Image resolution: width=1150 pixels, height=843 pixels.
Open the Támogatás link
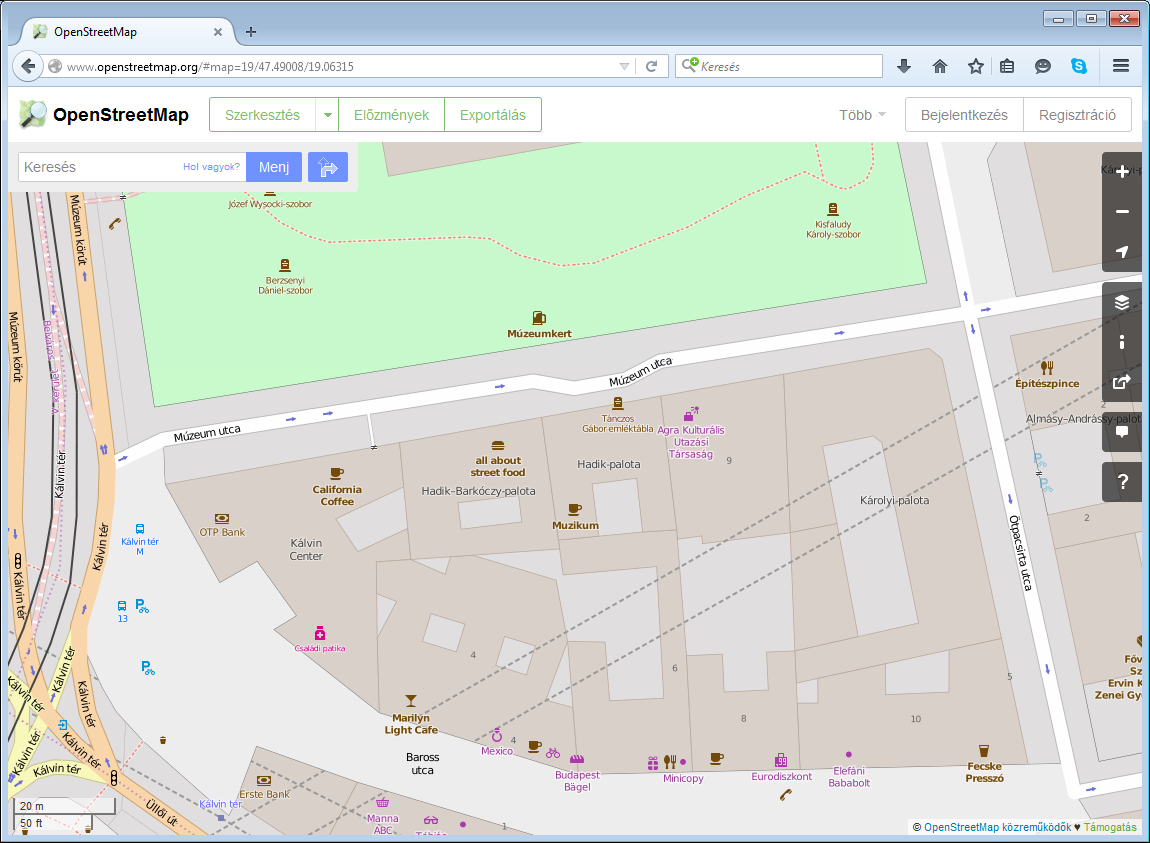(1110, 827)
